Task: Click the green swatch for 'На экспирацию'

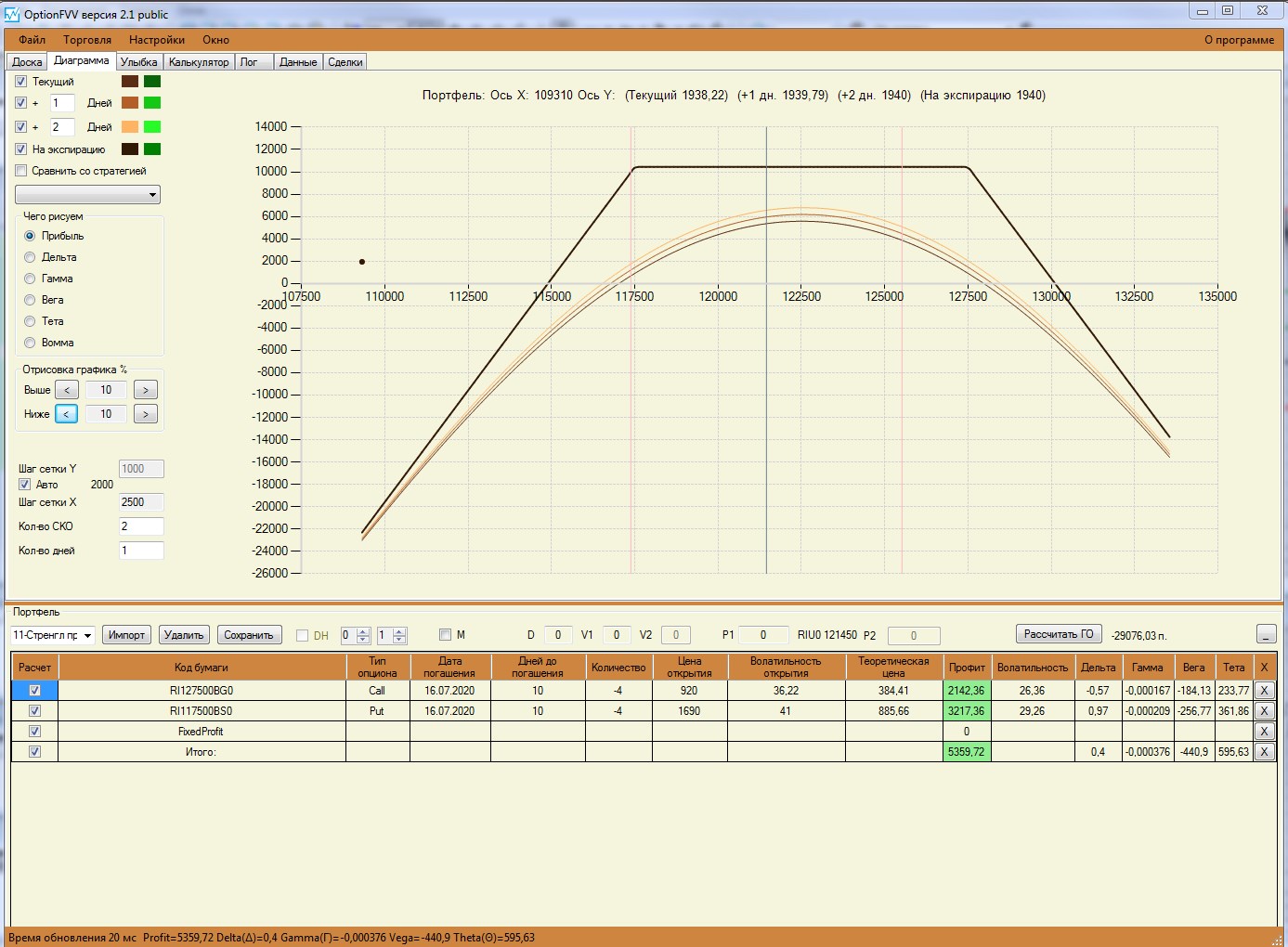Action: tap(152, 149)
